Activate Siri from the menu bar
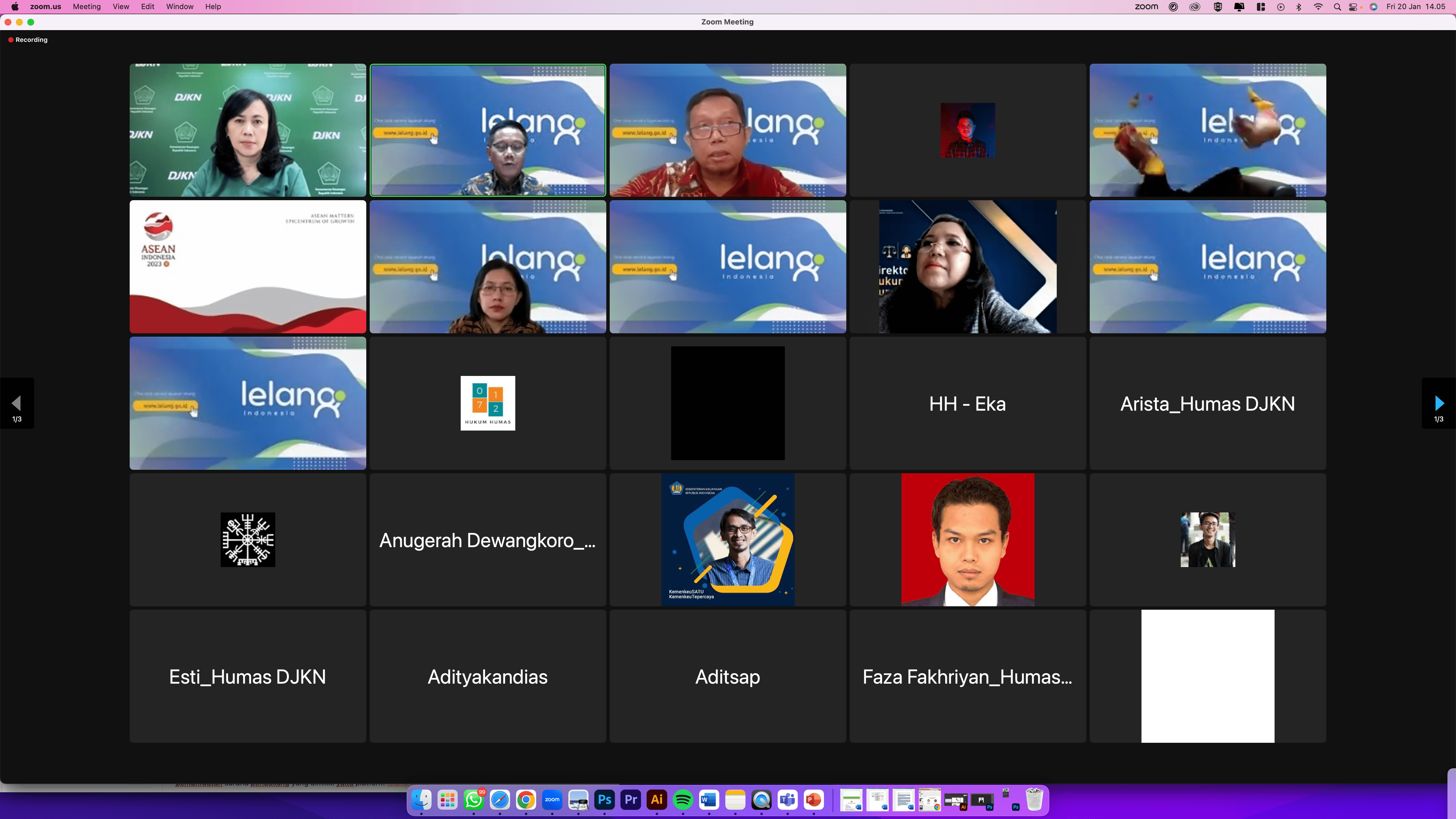The width and height of the screenshot is (1456, 819). click(1374, 7)
